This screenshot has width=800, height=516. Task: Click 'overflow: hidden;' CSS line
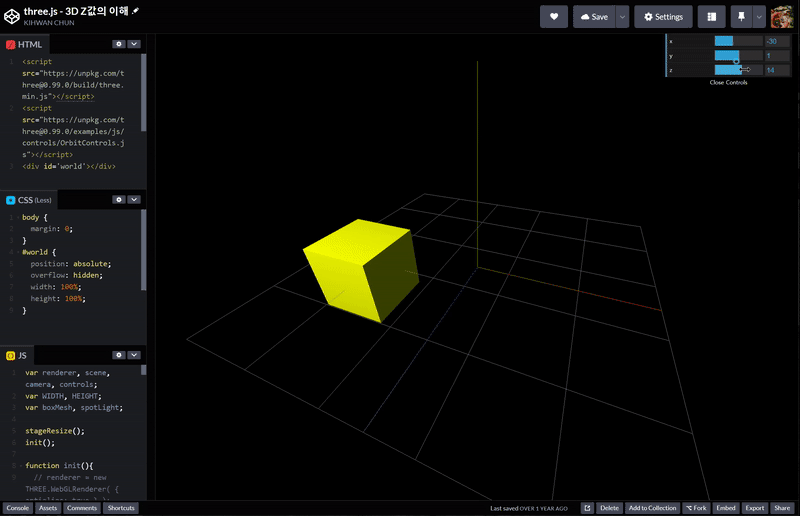[x=66, y=275]
